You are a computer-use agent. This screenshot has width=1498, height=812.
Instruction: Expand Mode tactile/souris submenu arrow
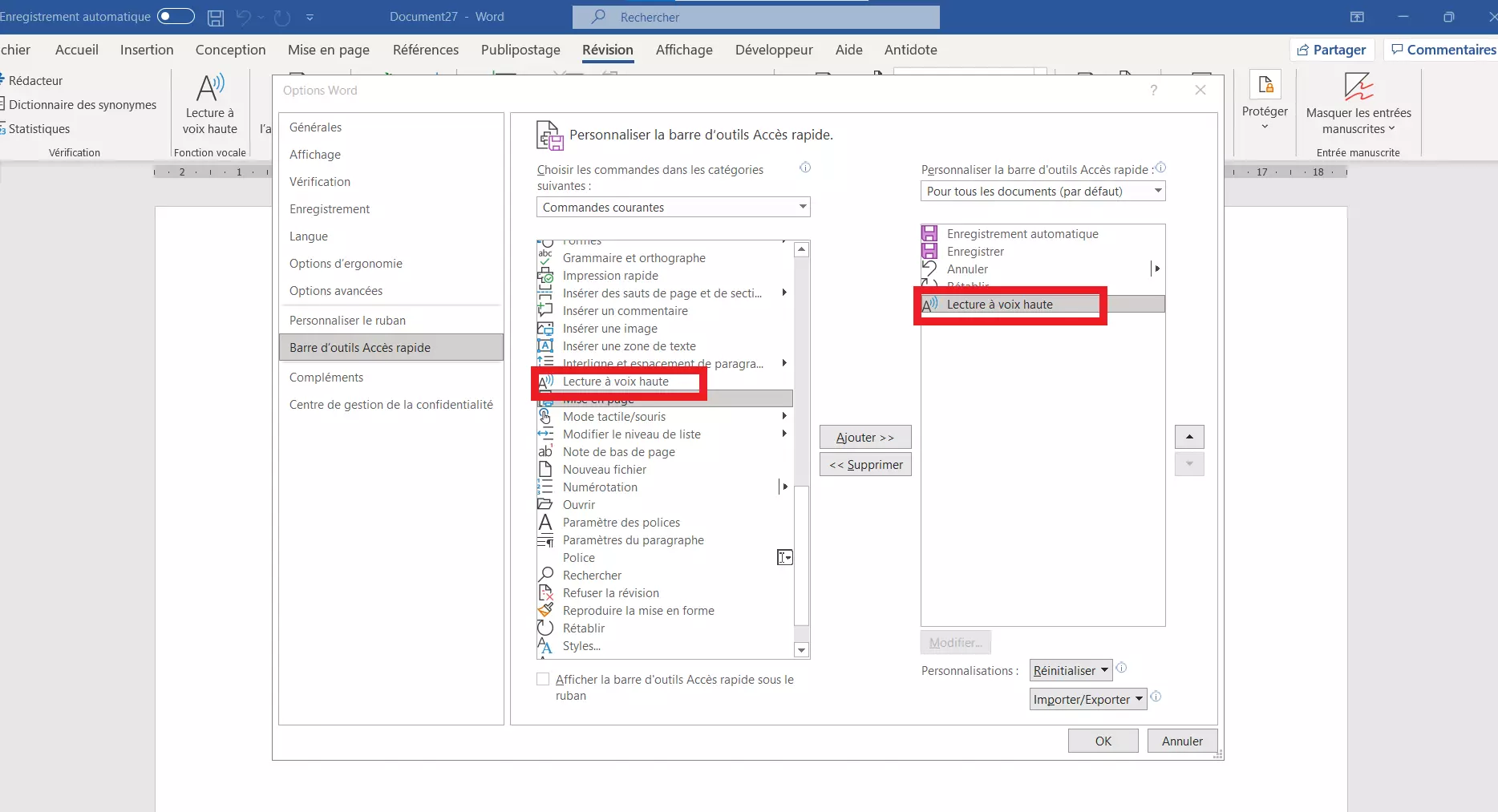click(784, 416)
